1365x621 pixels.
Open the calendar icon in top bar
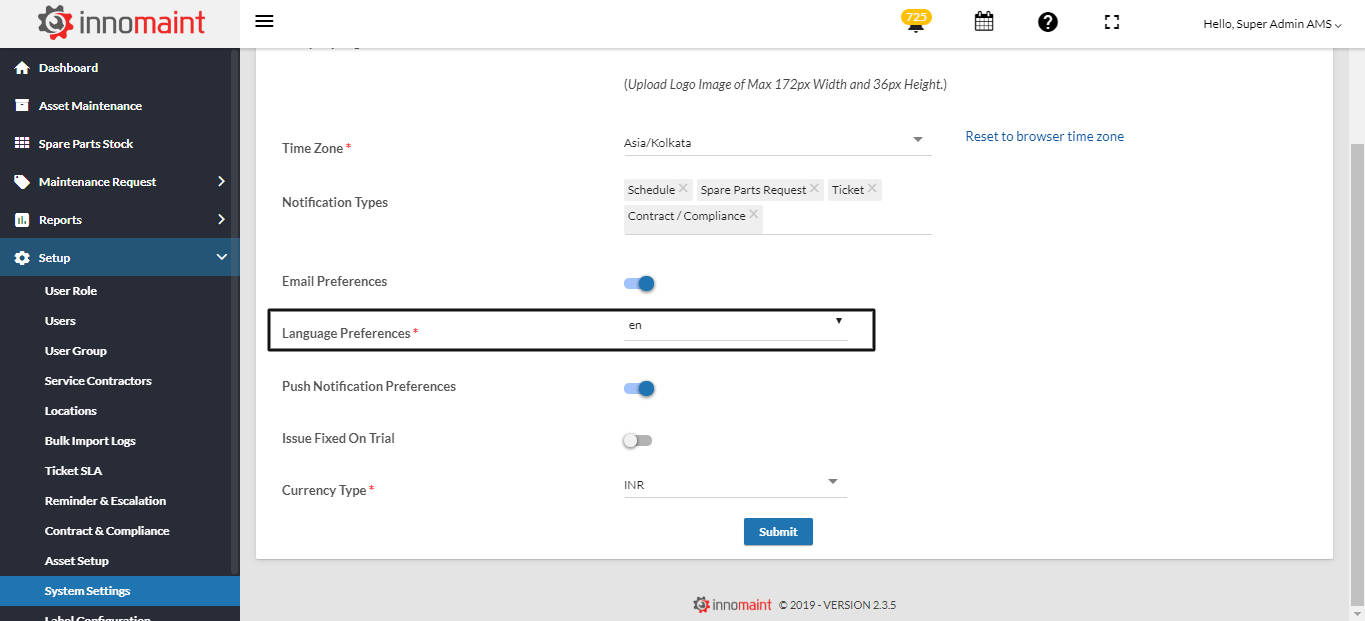(984, 22)
